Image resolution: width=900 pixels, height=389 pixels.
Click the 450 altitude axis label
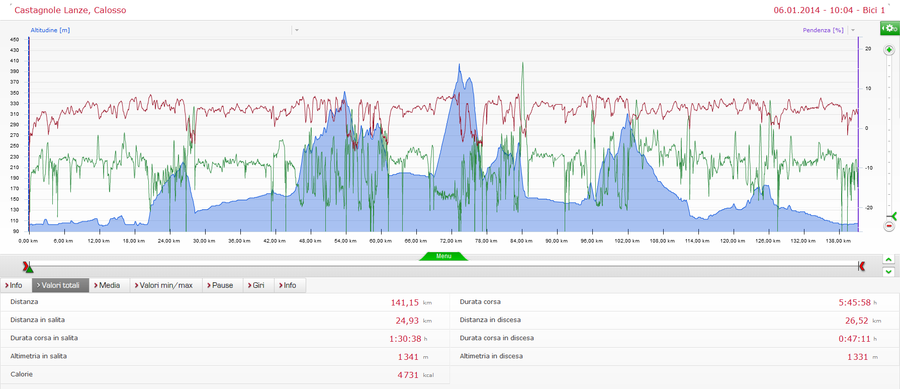[x=14, y=40]
